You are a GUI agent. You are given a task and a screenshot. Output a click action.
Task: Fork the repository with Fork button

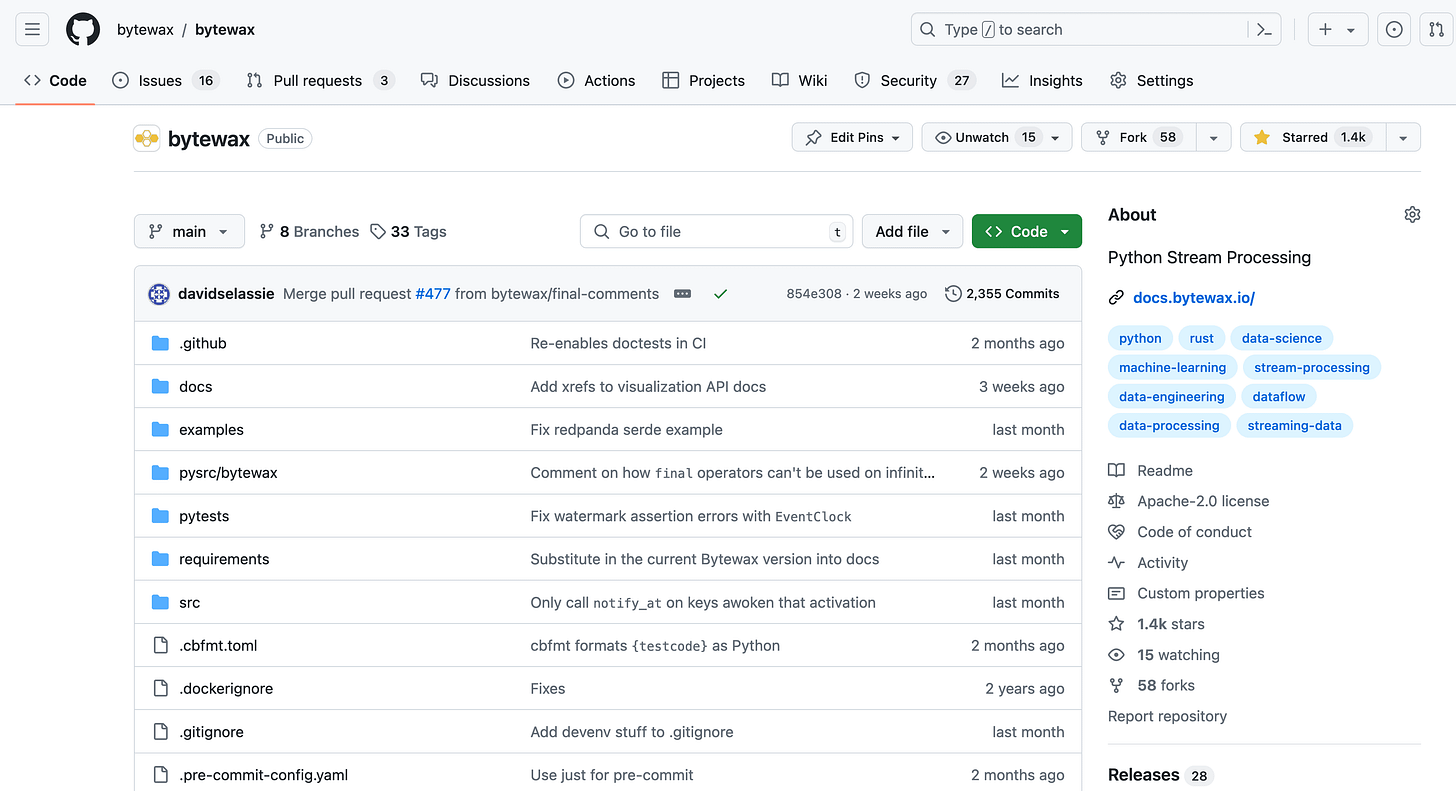1139,137
